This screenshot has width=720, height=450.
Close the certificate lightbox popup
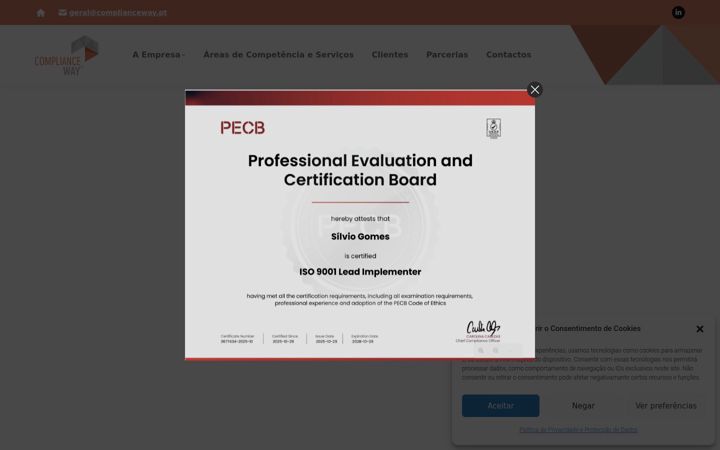[x=534, y=90]
